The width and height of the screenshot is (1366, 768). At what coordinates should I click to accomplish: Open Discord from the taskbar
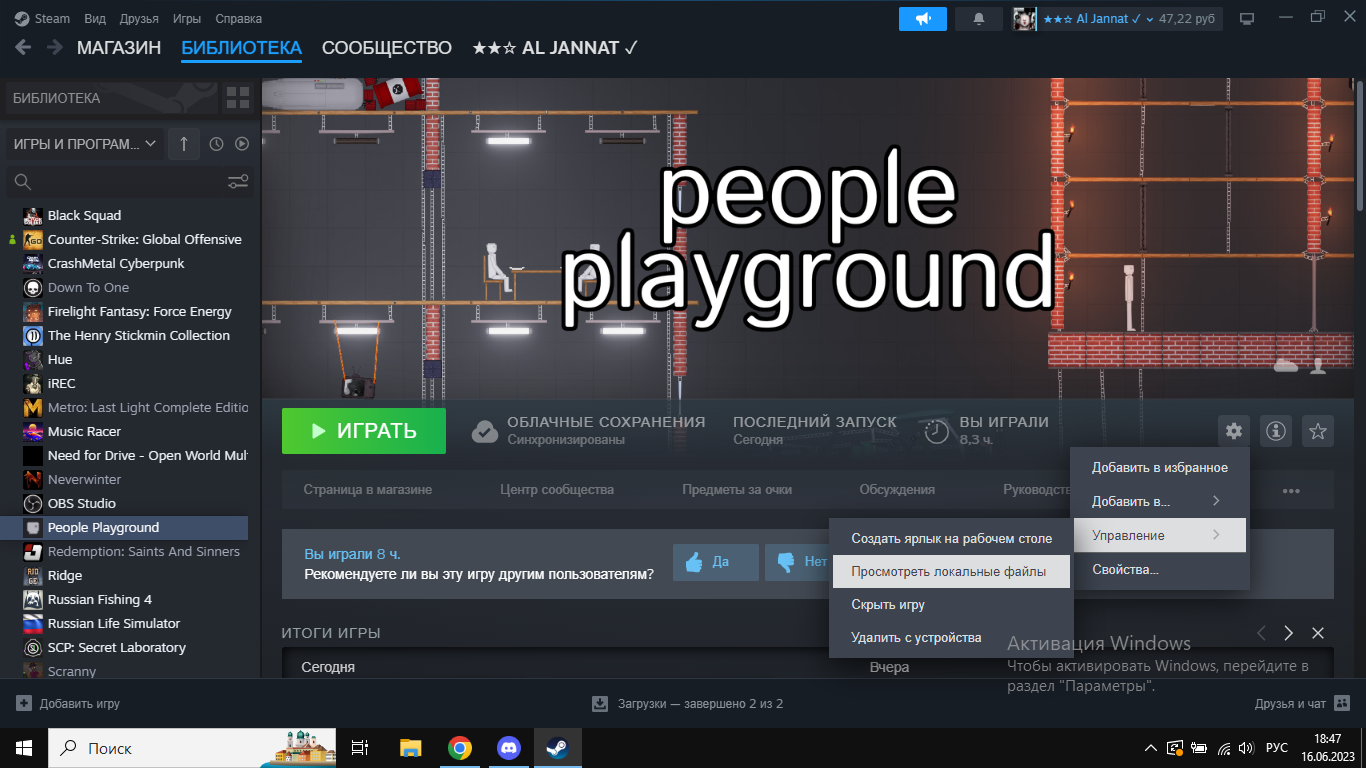509,748
